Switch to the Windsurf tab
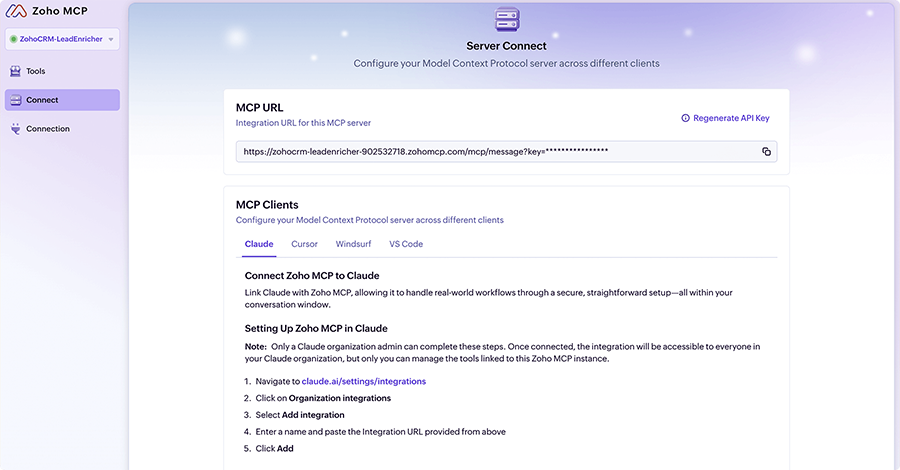Screen dimensions: 900x470 (353, 244)
